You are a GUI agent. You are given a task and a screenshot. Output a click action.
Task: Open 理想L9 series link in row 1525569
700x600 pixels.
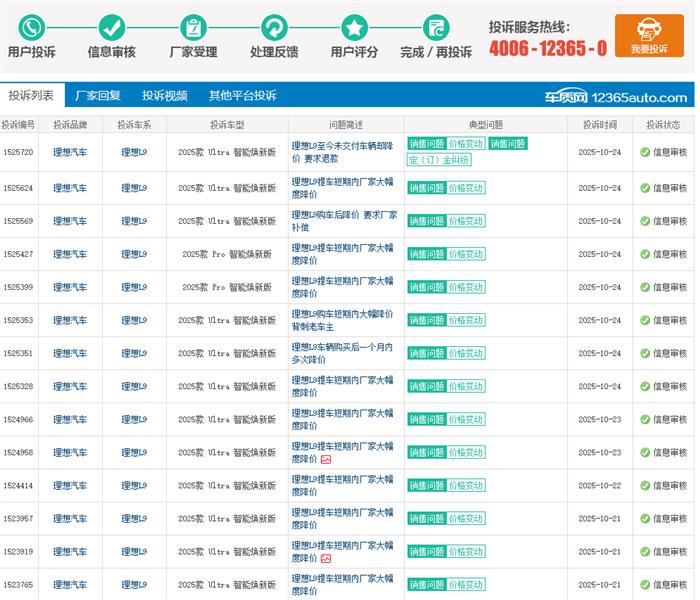[x=134, y=221]
